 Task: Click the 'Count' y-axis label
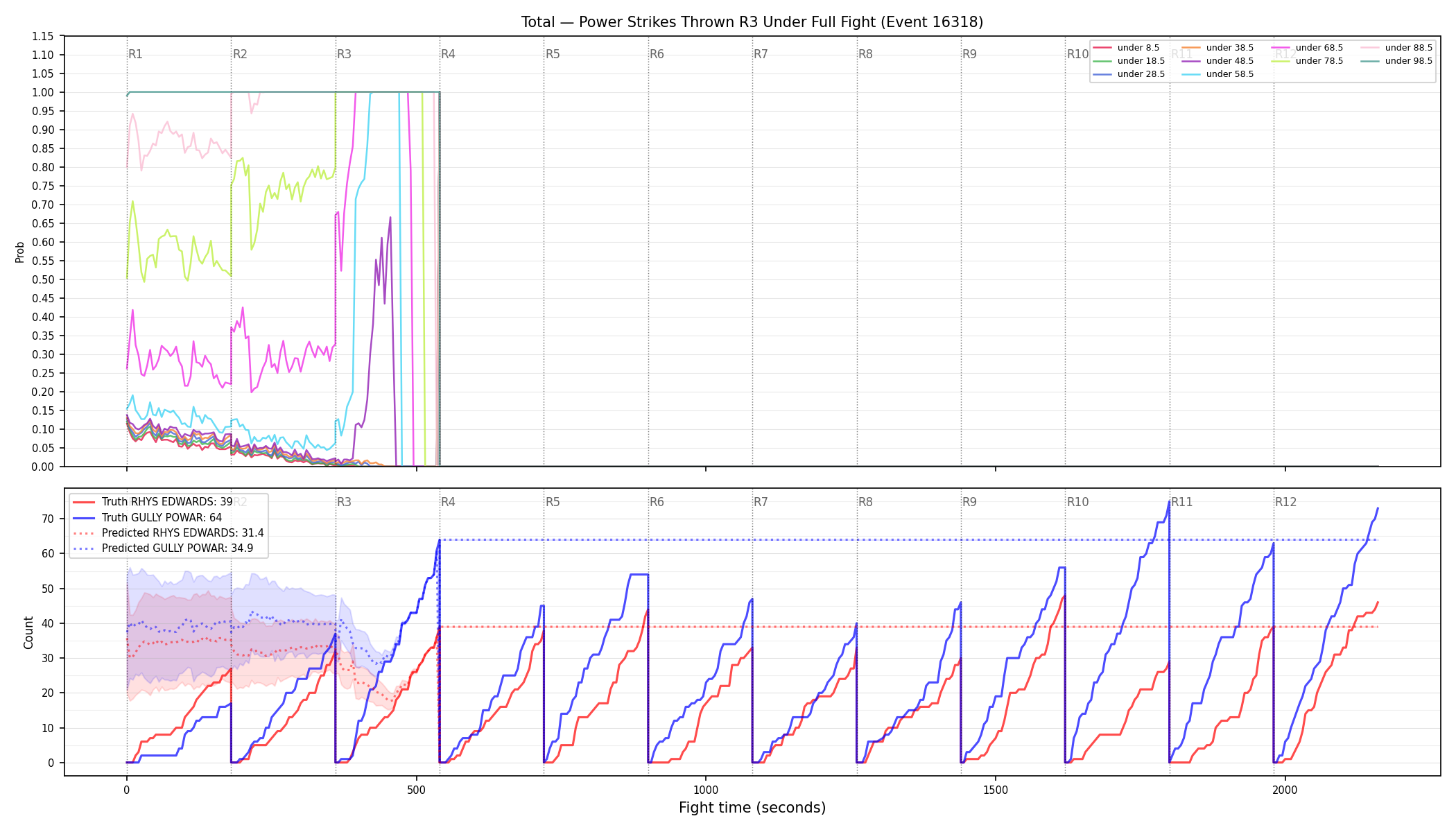(28, 632)
